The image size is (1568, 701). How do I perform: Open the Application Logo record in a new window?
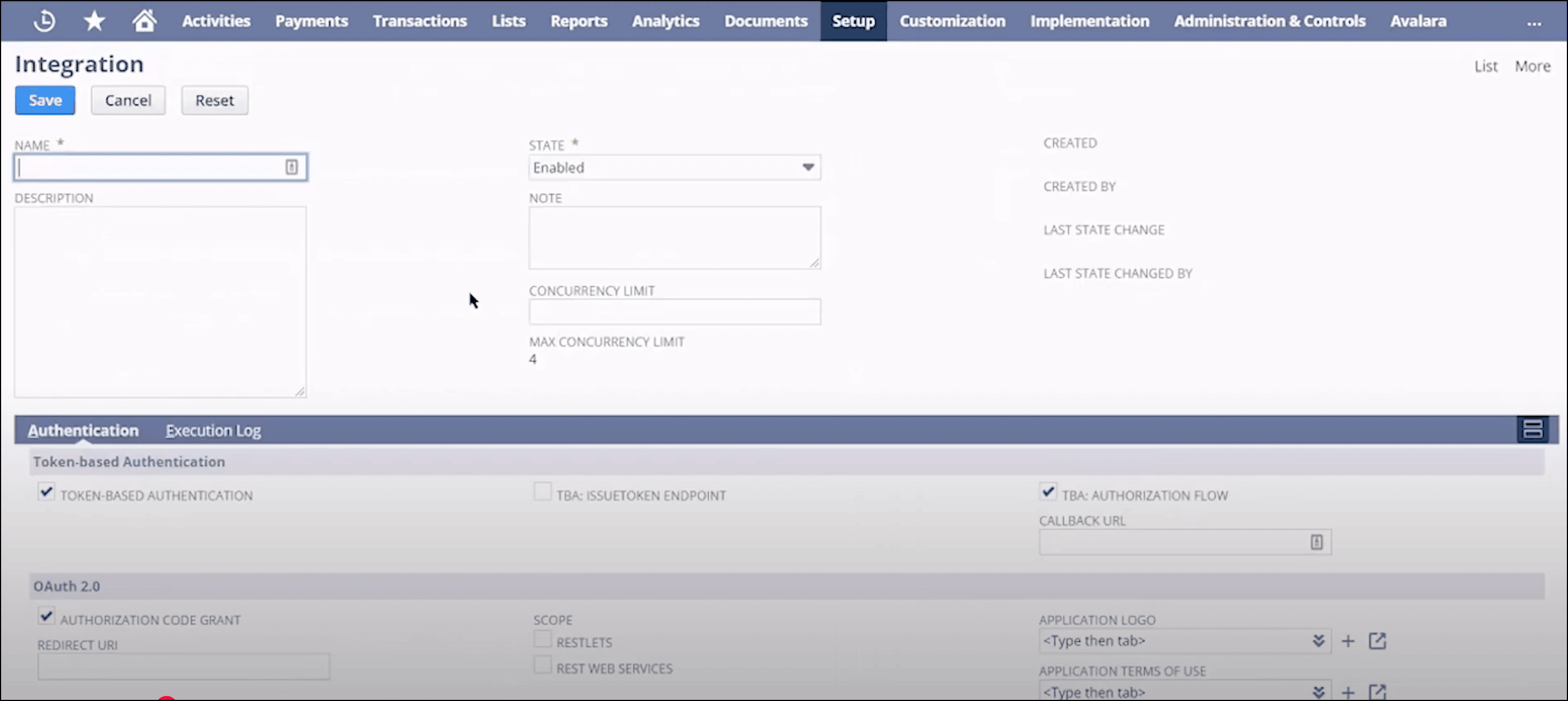point(1377,641)
